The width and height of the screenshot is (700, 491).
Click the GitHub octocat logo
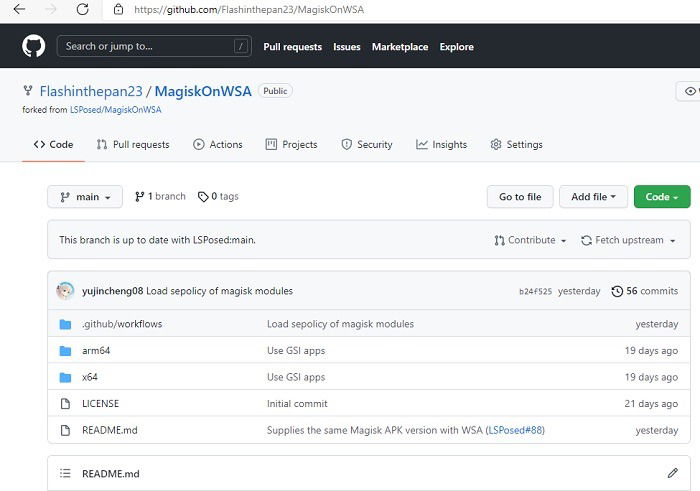(x=33, y=46)
